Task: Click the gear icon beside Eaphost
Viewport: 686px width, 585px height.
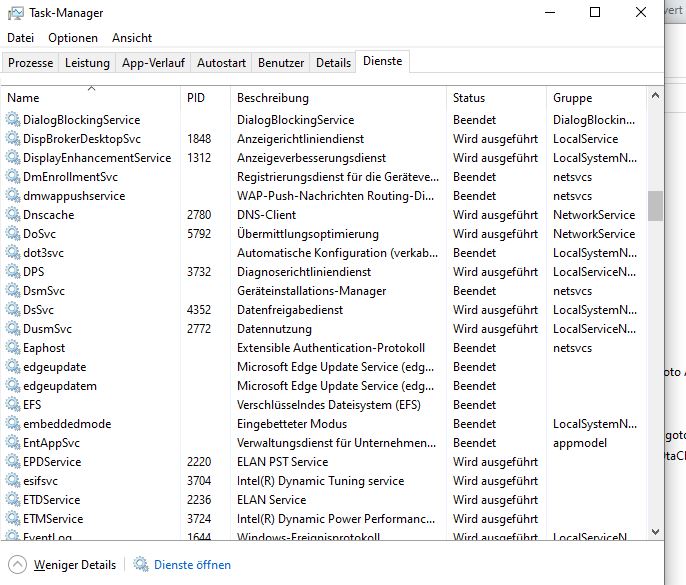Action: (x=13, y=348)
